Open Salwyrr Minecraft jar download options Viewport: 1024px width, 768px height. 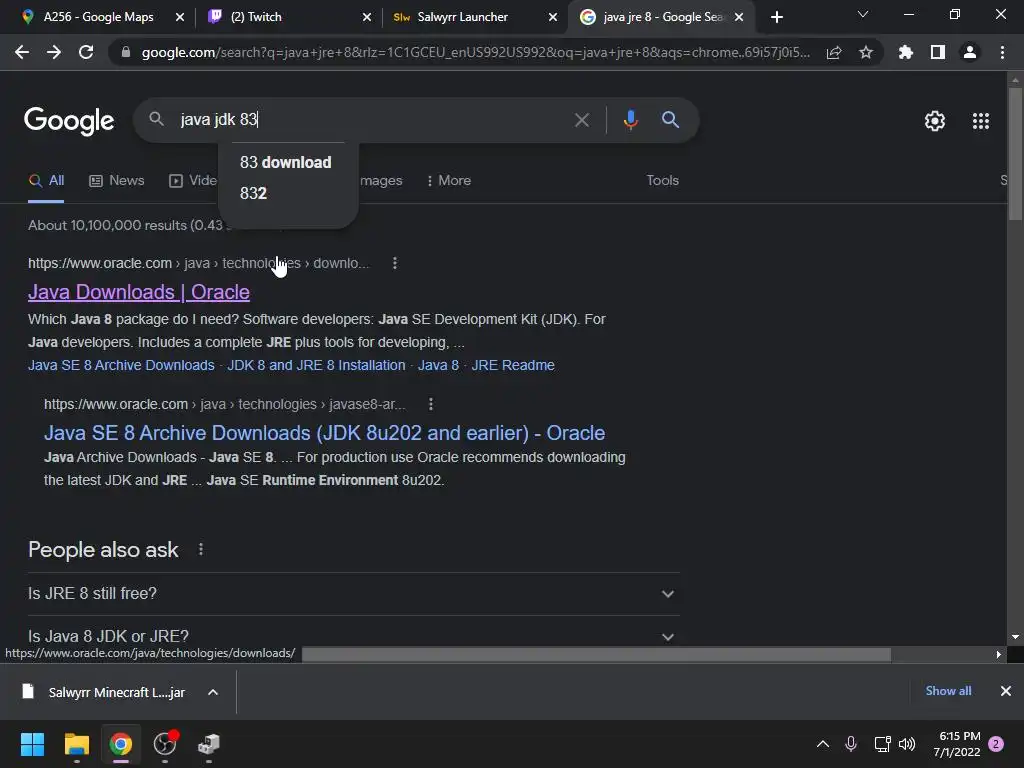[x=213, y=692]
